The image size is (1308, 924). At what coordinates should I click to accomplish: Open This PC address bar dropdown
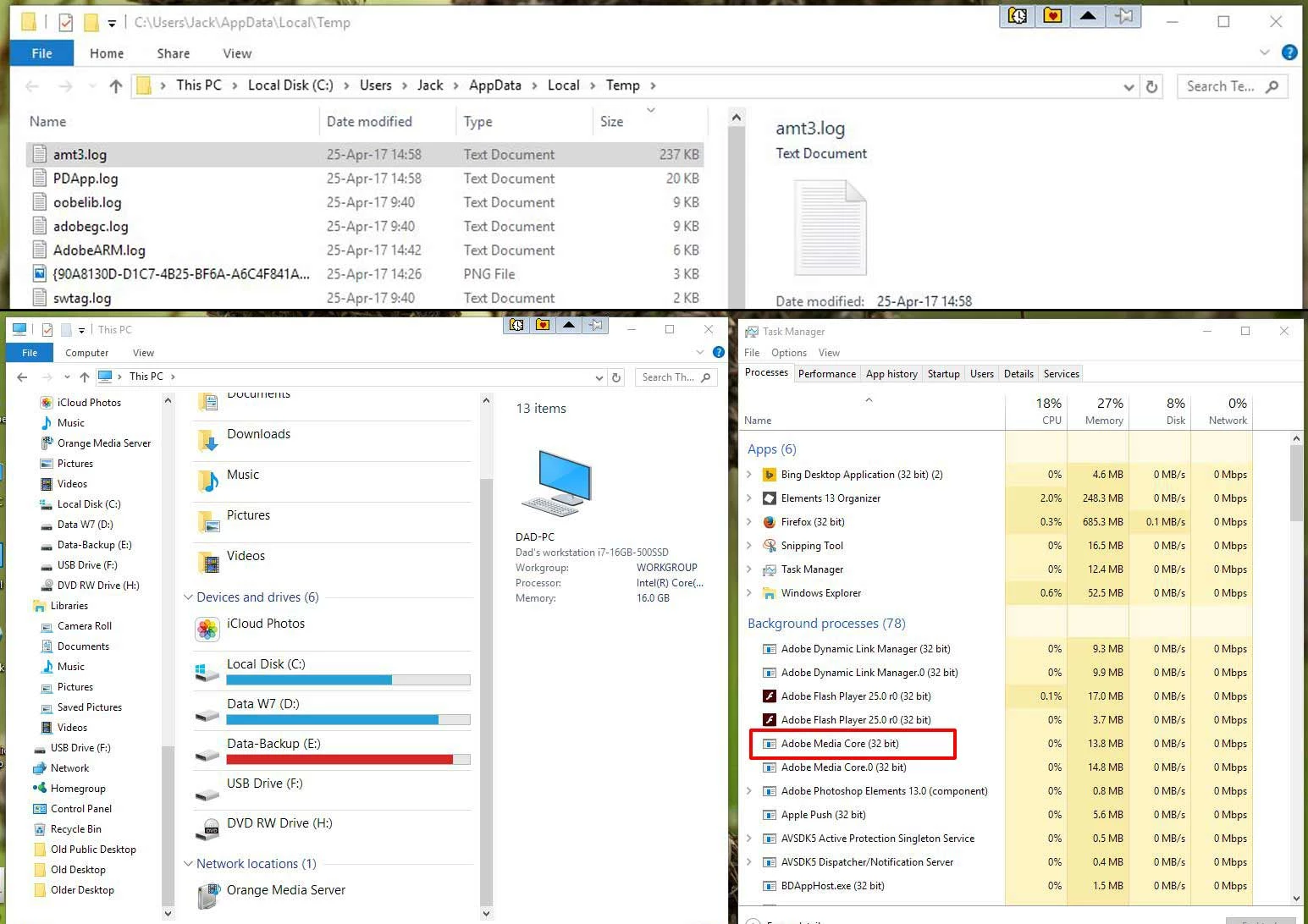599,377
